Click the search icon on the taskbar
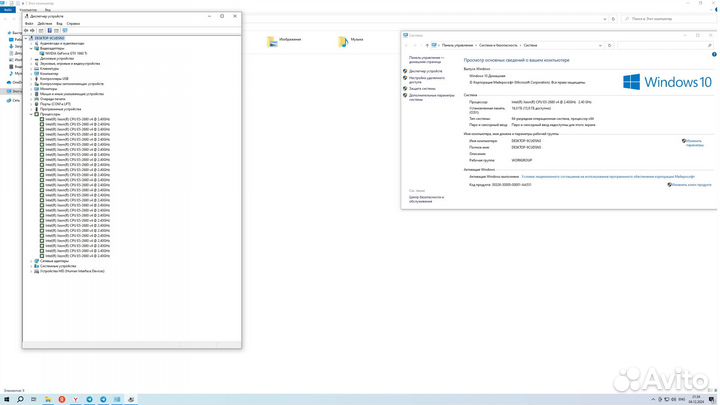 tap(19, 399)
